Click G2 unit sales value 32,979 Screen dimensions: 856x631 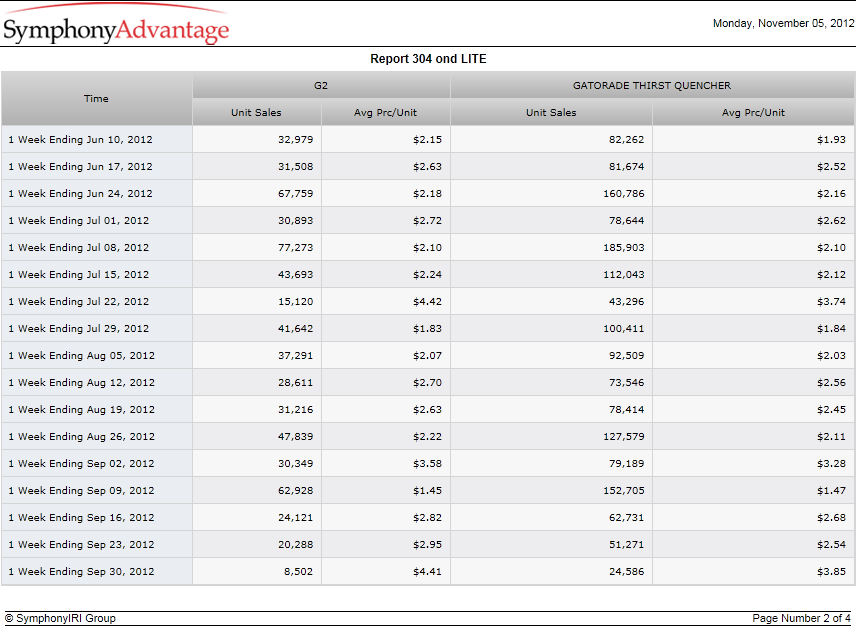pos(295,140)
